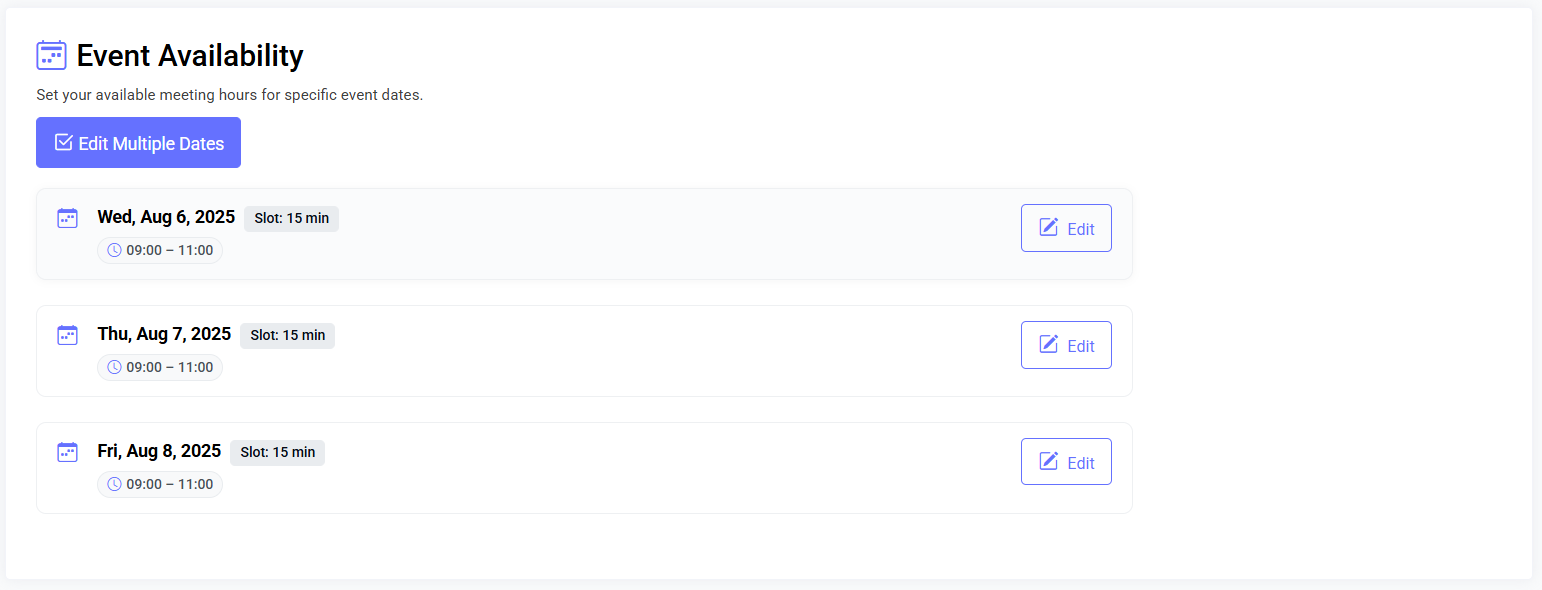
Task: Click the date label Fri, Aug 8, 2025
Action: point(159,451)
